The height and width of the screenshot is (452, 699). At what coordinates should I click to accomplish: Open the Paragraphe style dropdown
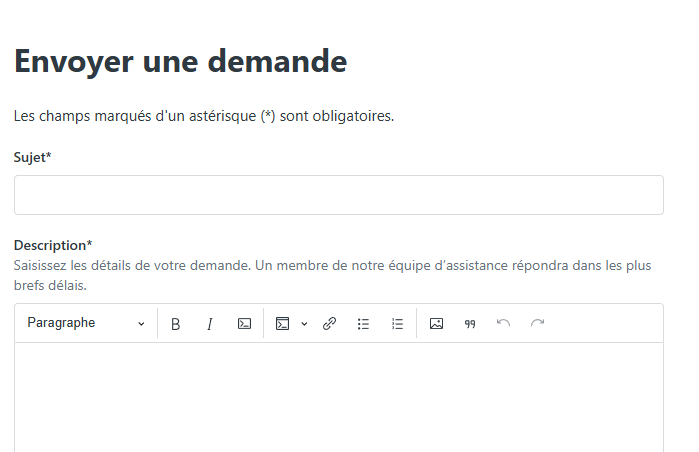(x=86, y=323)
